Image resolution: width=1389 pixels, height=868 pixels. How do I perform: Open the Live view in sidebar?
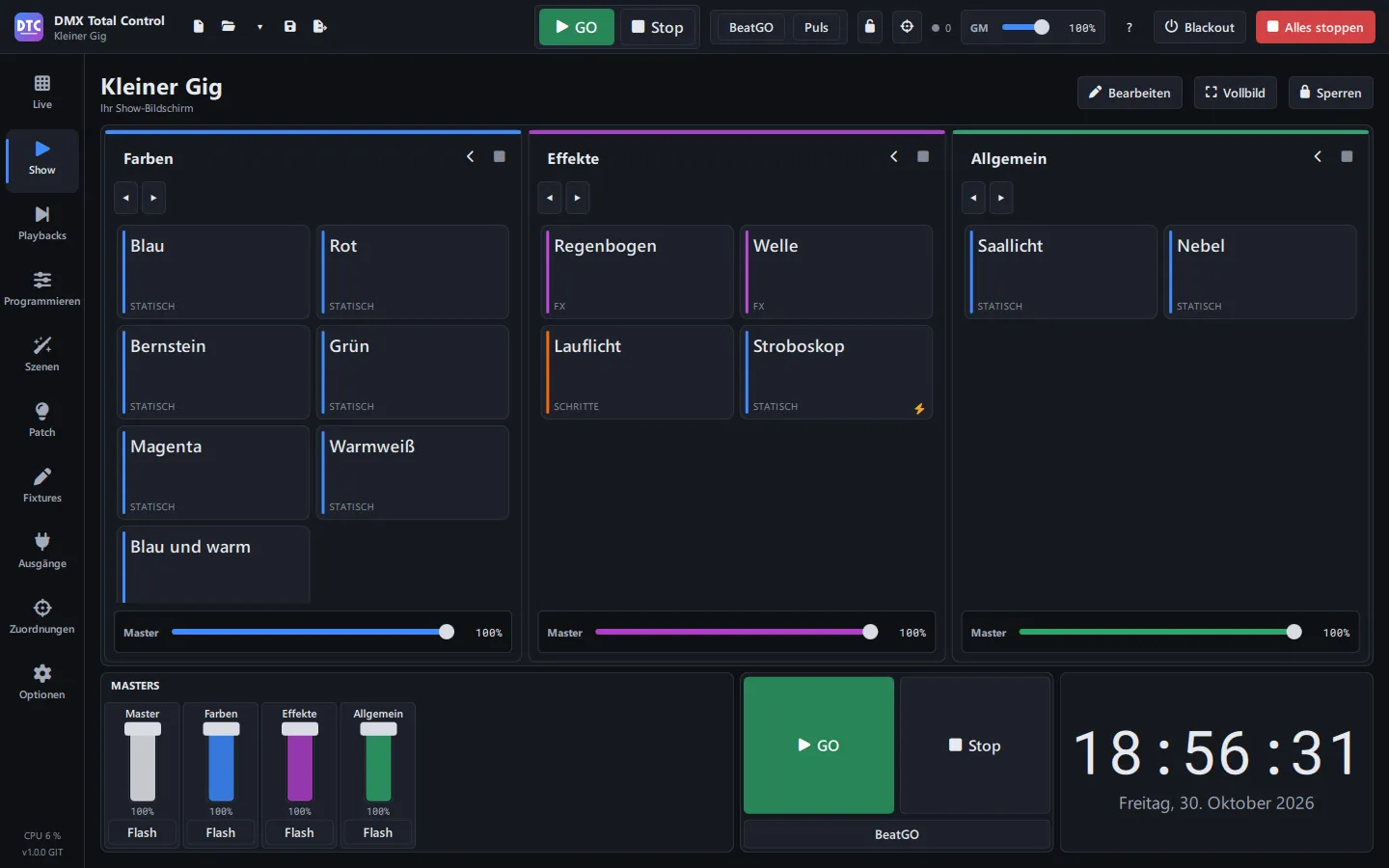tap(42, 93)
